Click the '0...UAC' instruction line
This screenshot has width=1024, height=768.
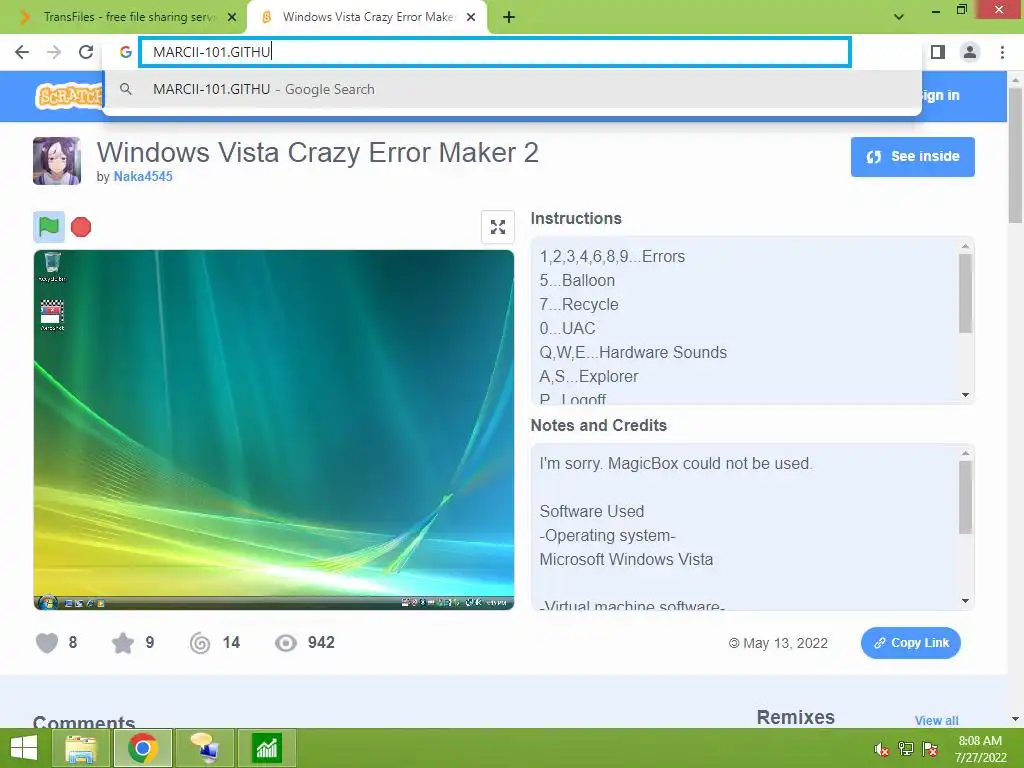click(568, 328)
